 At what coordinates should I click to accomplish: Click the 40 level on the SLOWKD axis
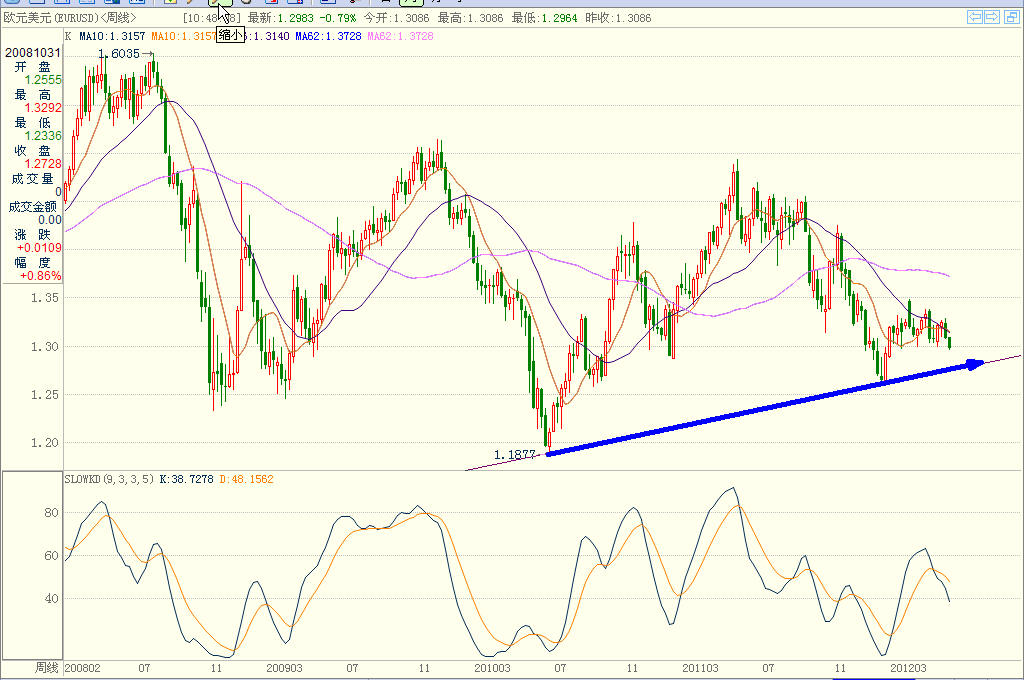[x=51, y=598]
